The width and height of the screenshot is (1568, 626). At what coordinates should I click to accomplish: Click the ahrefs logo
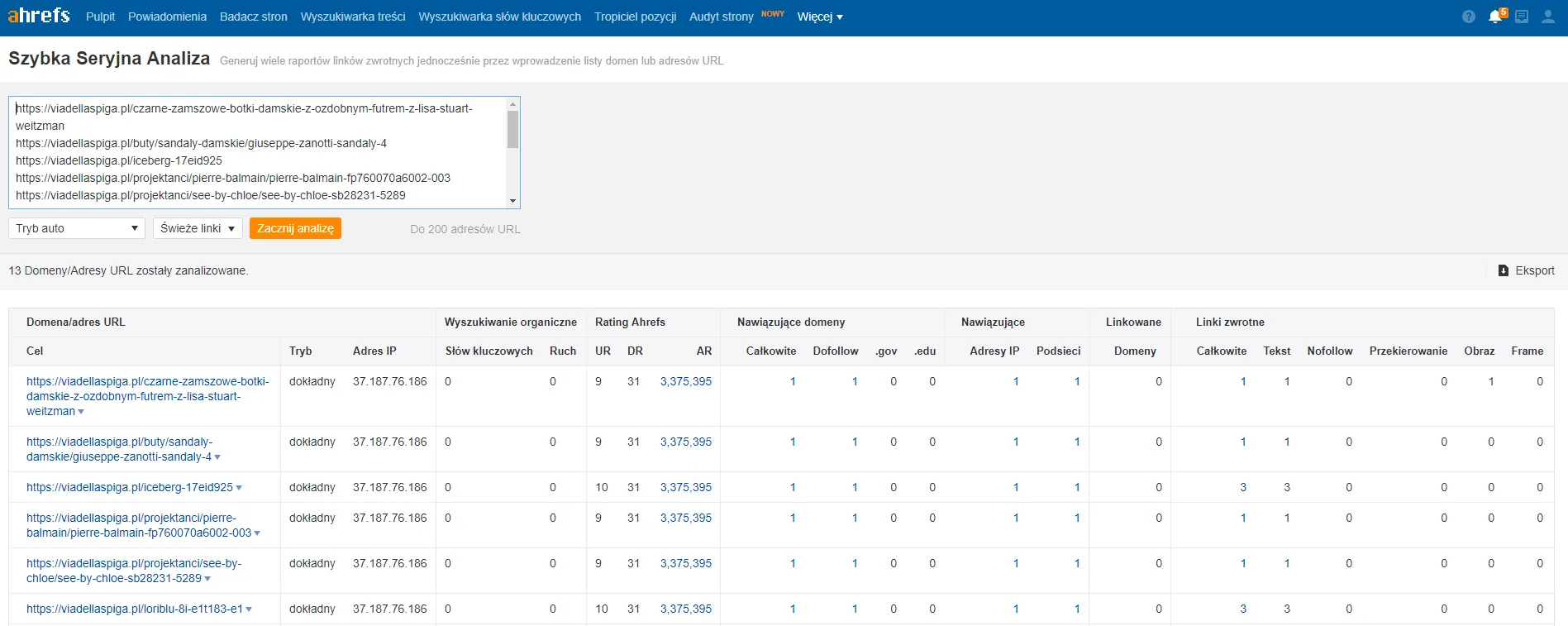39,16
